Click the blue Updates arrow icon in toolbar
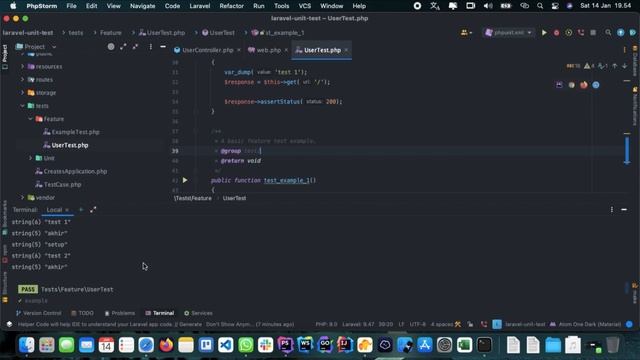This screenshot has height=360, width=640. click(x=621, y=33)
